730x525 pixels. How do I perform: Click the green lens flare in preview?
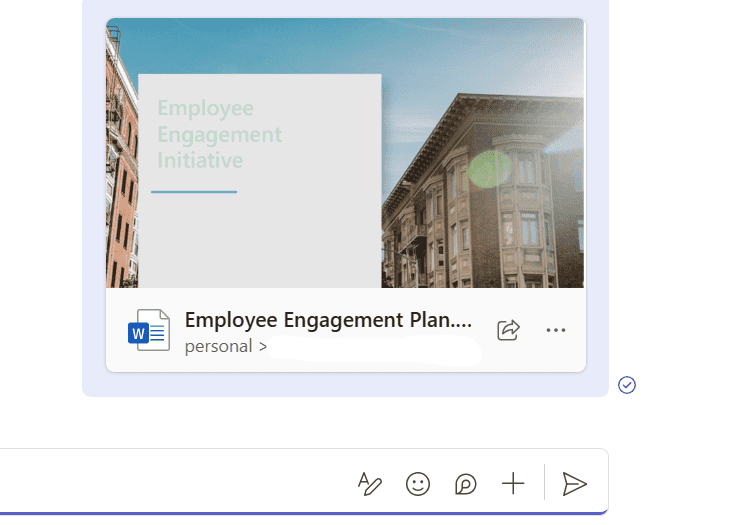tap(489, 168)
